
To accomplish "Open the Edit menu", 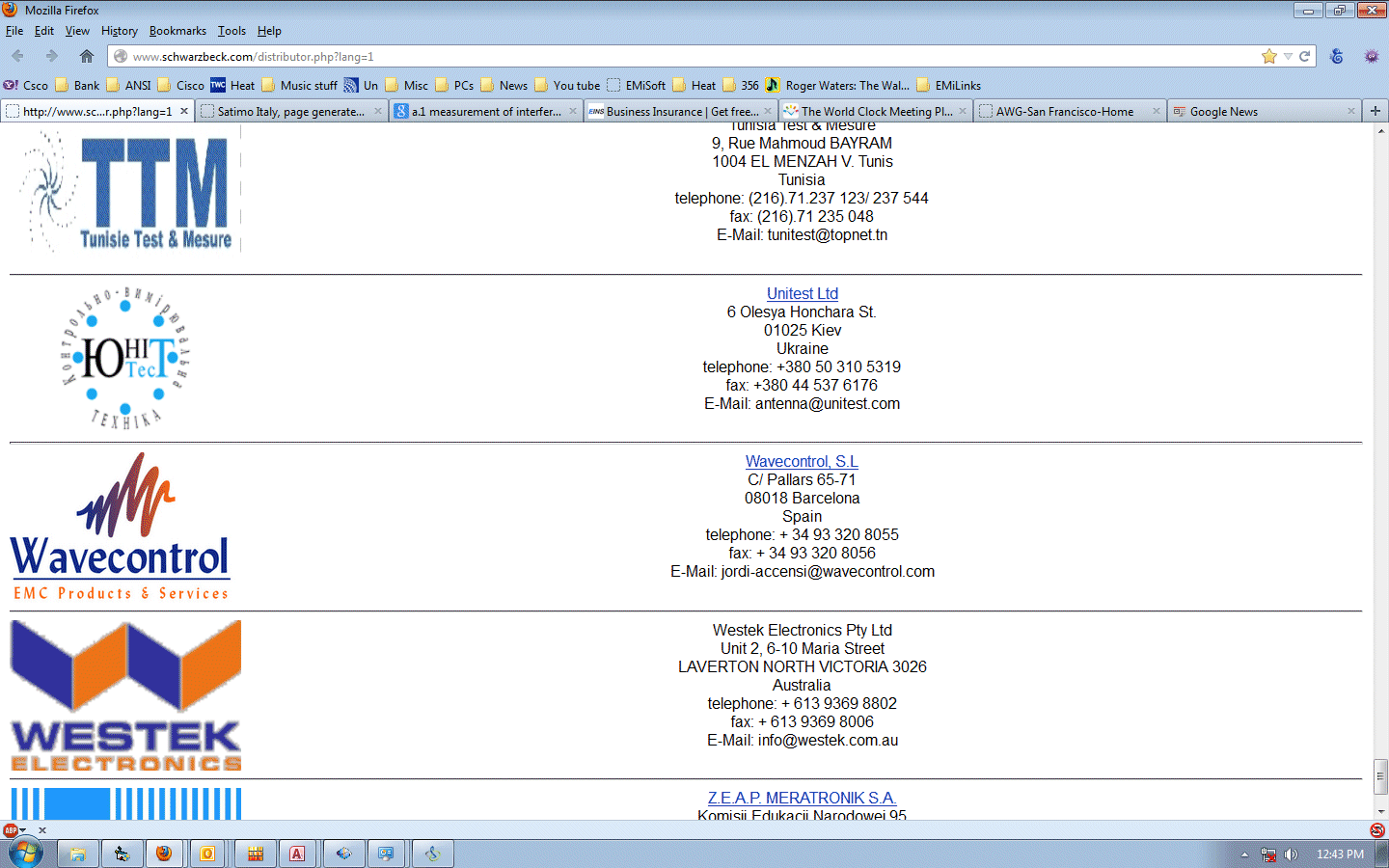I will 44,31.
